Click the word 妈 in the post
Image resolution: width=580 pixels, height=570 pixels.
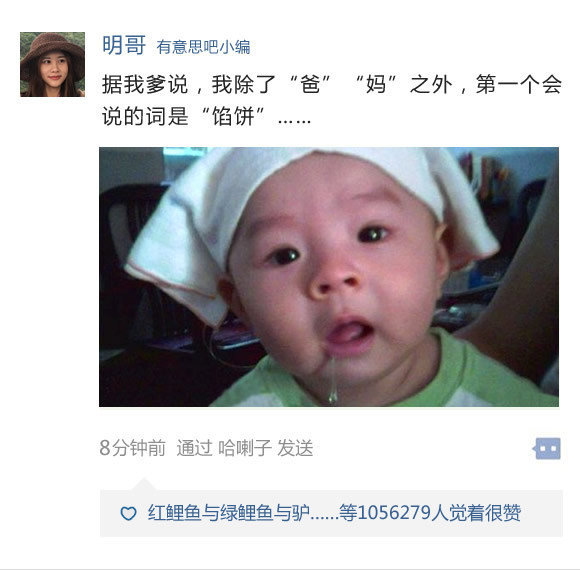375,84
